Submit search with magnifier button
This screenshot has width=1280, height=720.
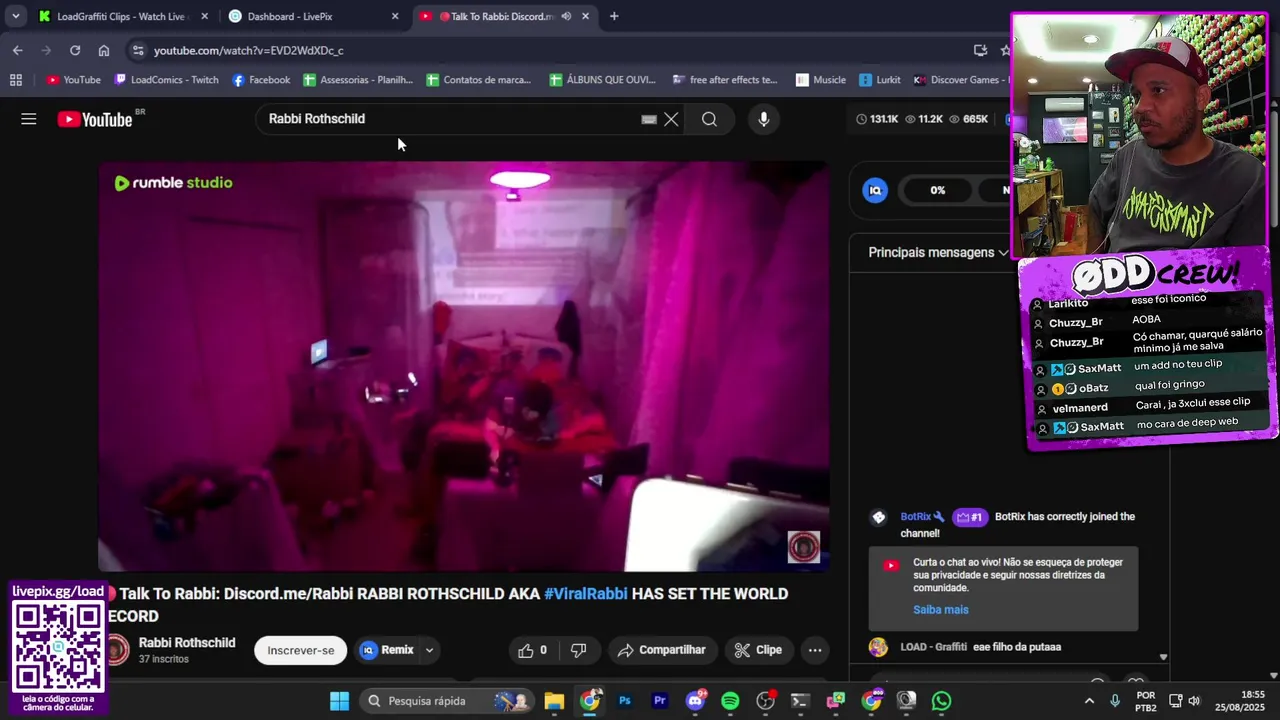click(x=709, y=119)
